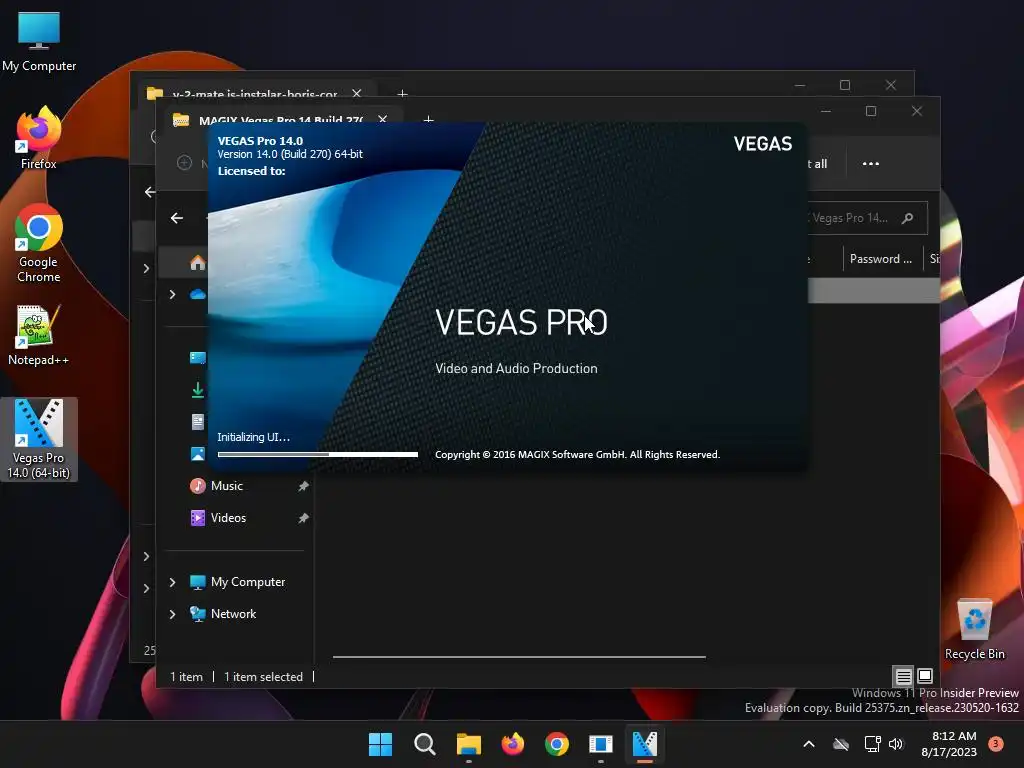The image size is (1024, 768).
Task: Maximize the front Explorer window
Action: [x=871, y=111]
